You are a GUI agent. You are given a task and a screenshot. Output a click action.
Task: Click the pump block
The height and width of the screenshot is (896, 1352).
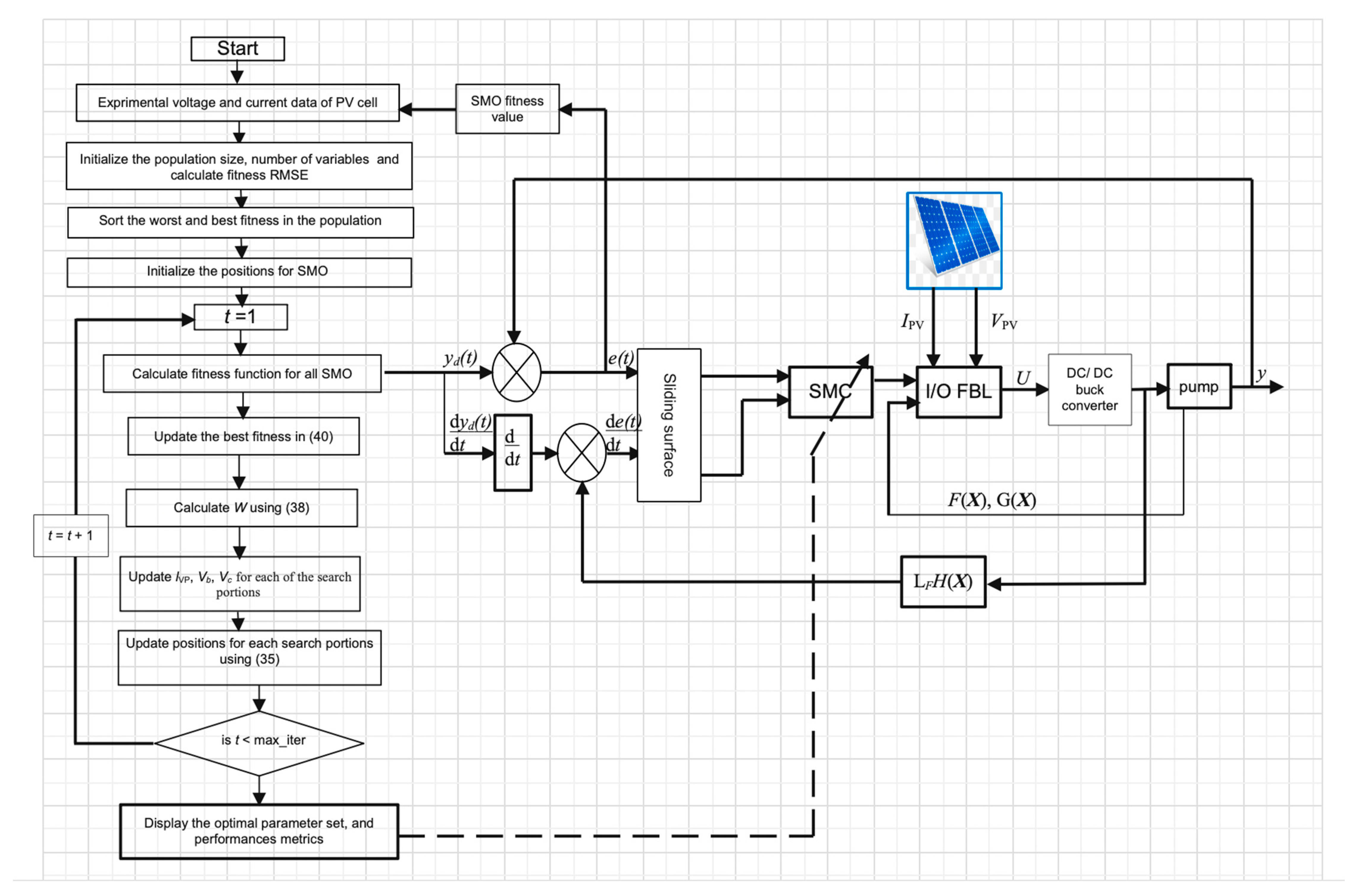1198,387
